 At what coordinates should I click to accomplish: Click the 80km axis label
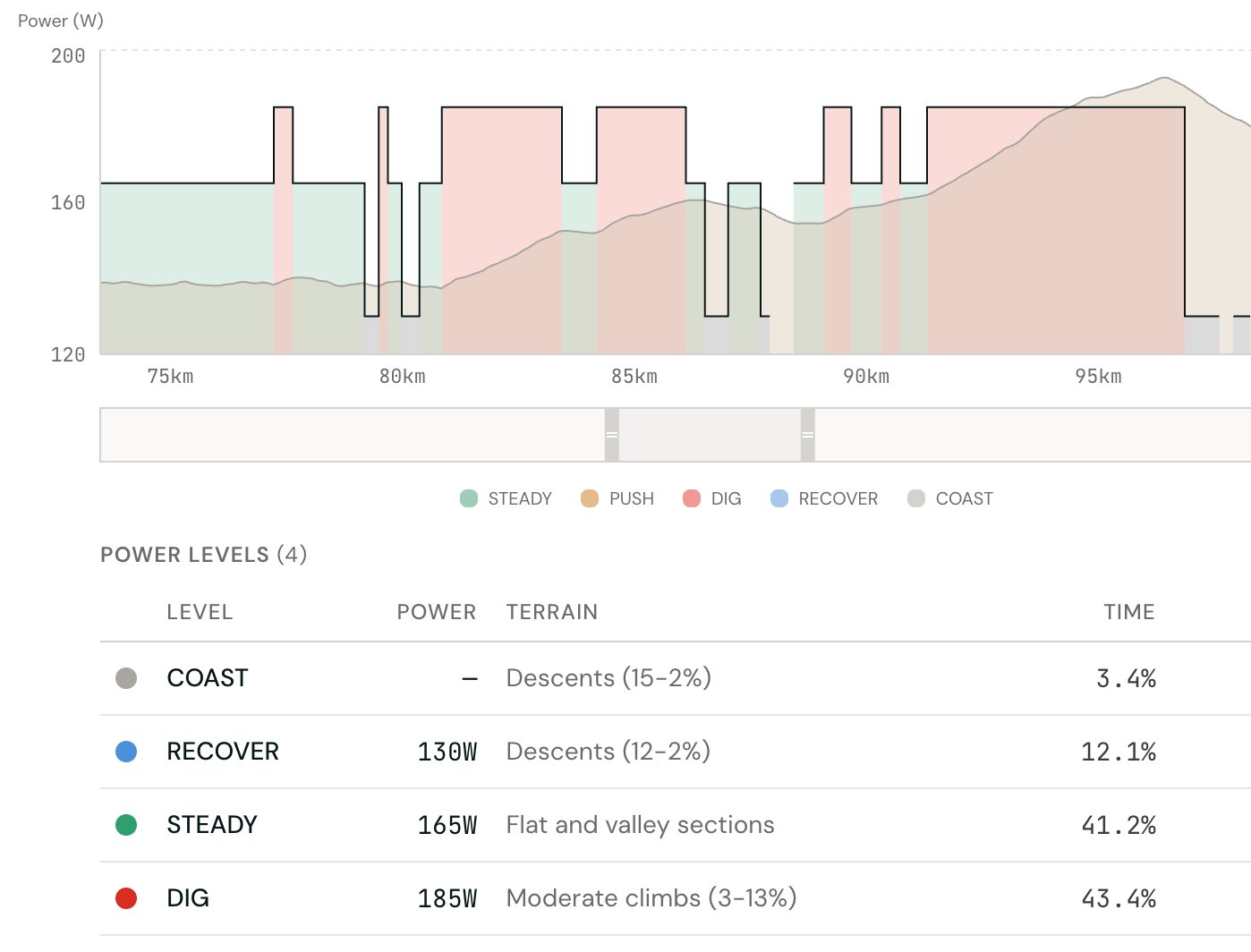(x=403, y=377)
